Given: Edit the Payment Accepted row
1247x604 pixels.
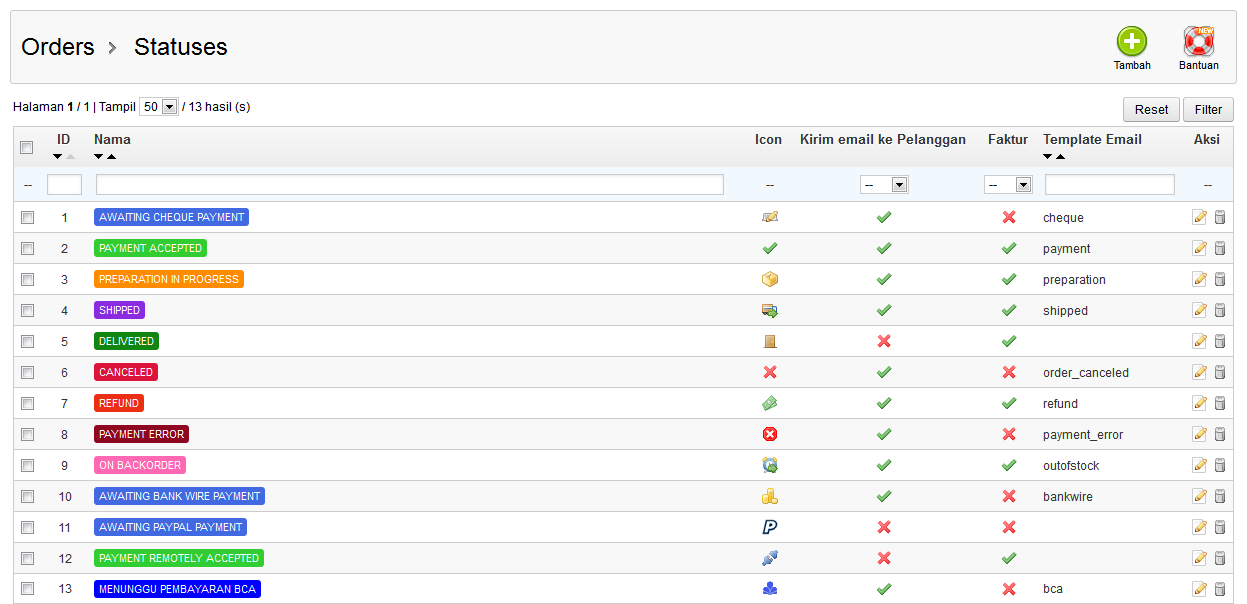Looking at the screenshot, I should point(1200,248).
